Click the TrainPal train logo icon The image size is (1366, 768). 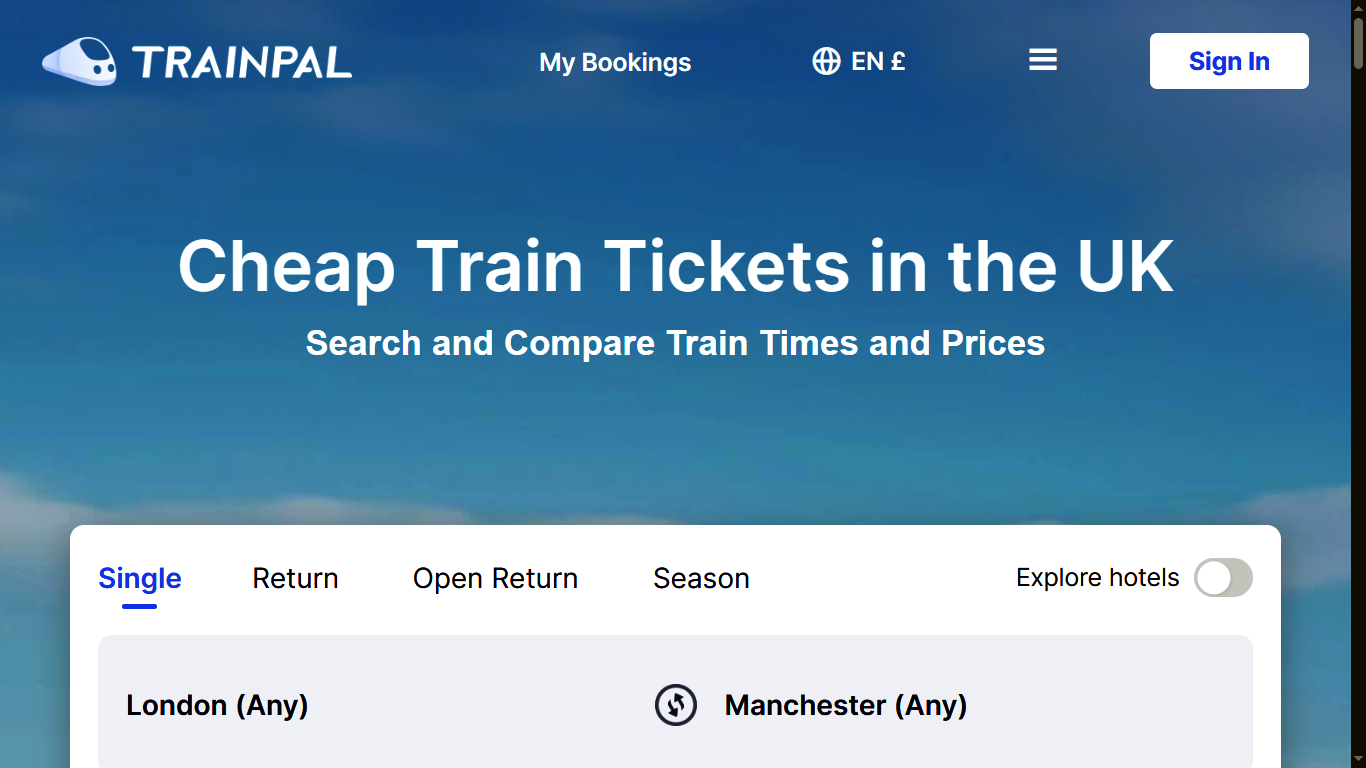79,61
